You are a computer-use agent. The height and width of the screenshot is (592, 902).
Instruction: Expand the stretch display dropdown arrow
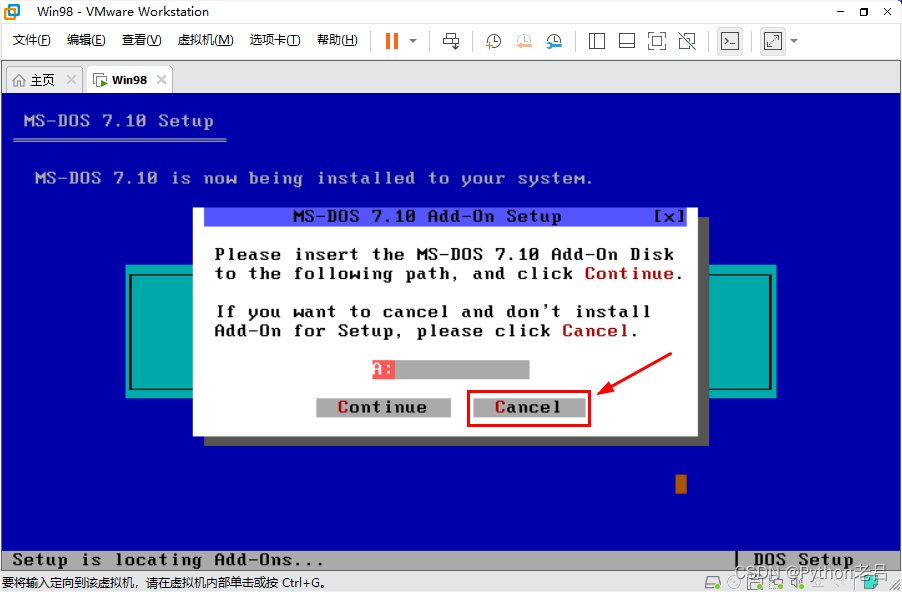(x=794, y=41)
